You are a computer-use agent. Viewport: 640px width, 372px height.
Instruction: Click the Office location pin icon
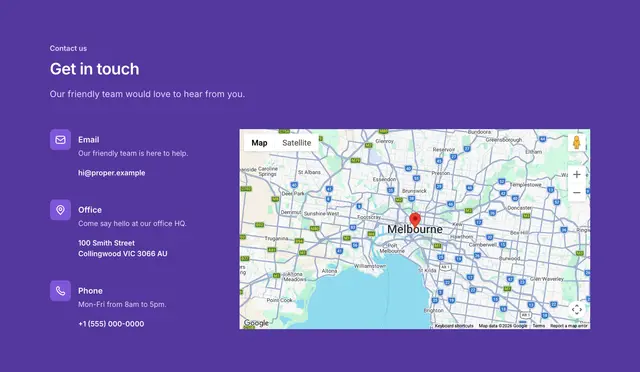coord(60,210)
